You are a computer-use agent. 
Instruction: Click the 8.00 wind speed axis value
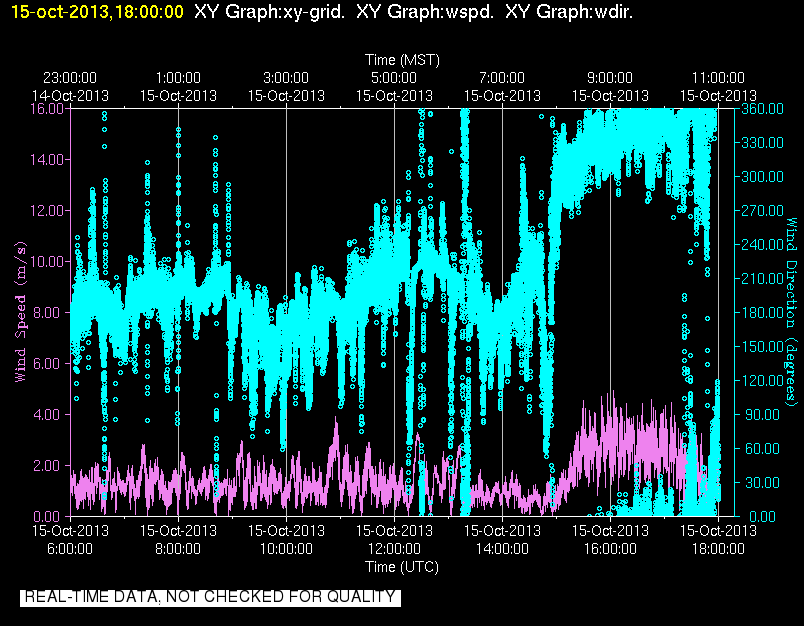coord(47,312)
